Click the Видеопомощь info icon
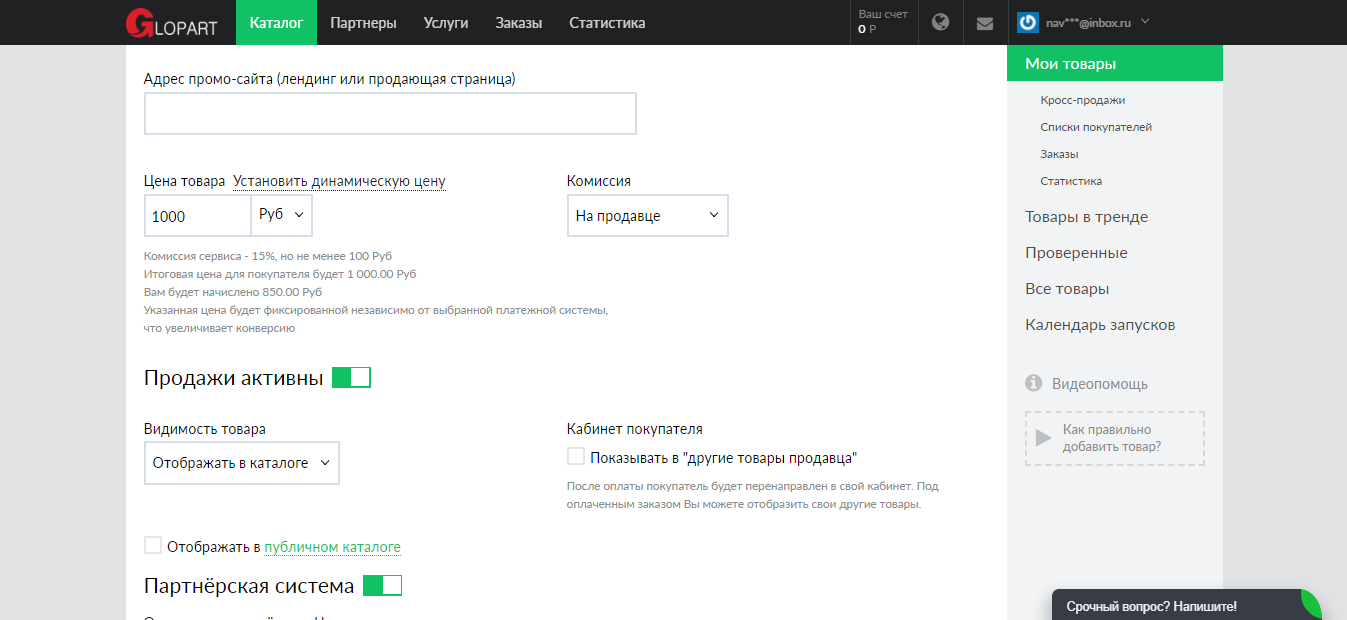The height and width of the screenshot is (620, 1347). point(1034,383)
